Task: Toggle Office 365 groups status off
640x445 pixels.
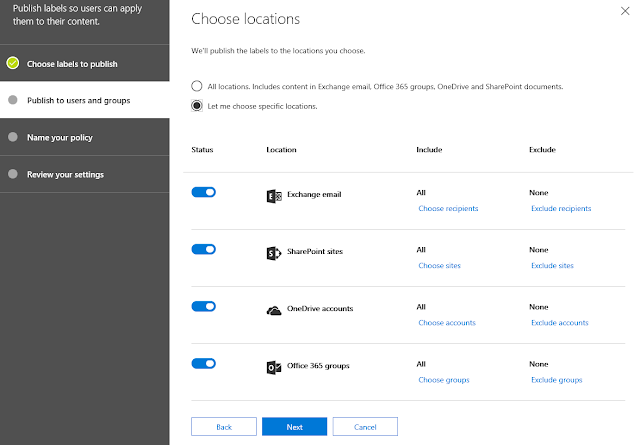Action: (203, 363)
